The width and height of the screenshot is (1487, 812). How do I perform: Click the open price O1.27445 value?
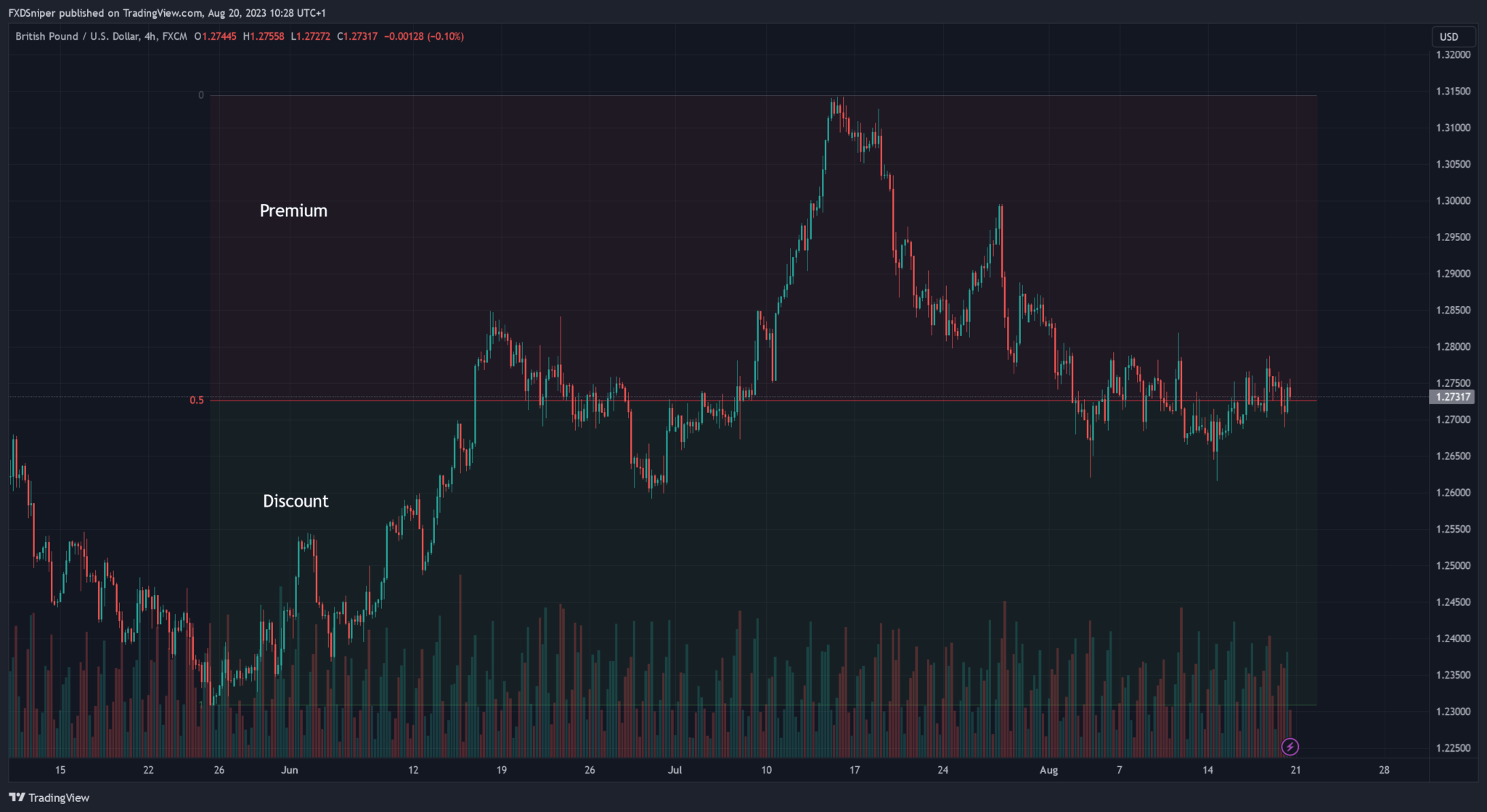tap(213, 36)
